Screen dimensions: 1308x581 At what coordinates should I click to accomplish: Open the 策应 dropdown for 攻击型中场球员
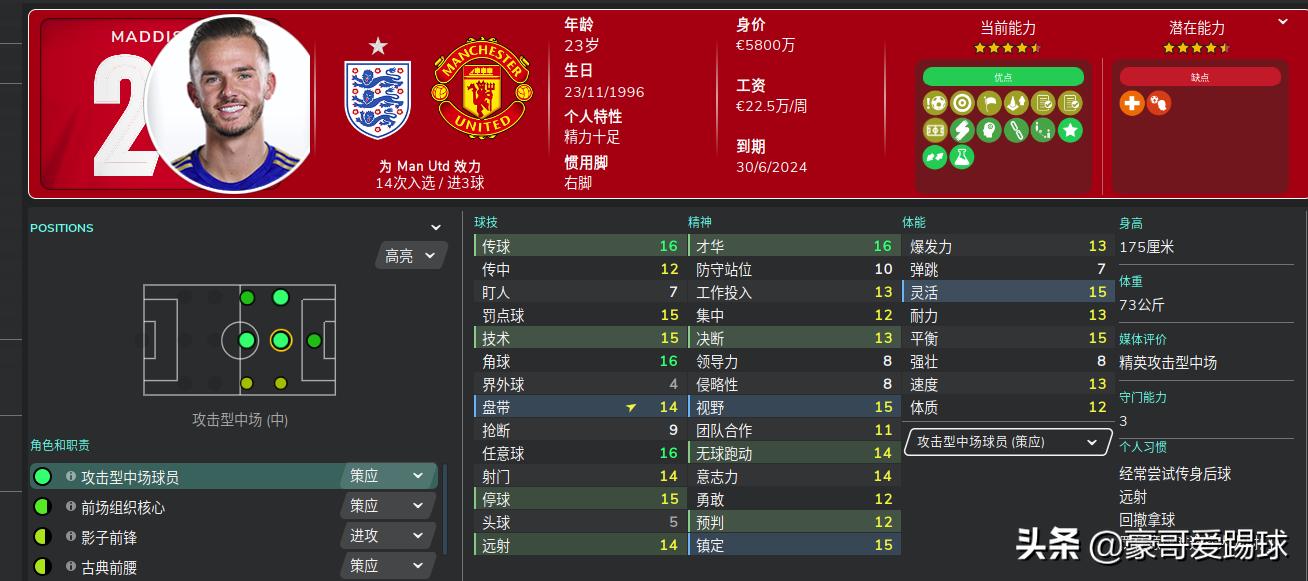[x=387, y=476]
